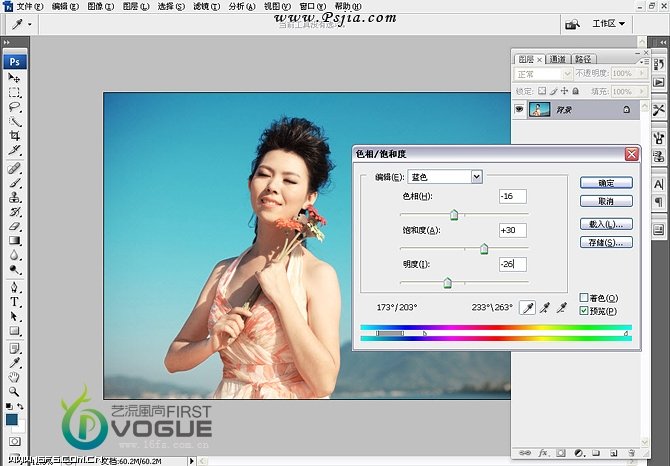This screenshot has width=670, height=466.
Task: Select the Move tool in the toolbox
Action: coord(15,77)
